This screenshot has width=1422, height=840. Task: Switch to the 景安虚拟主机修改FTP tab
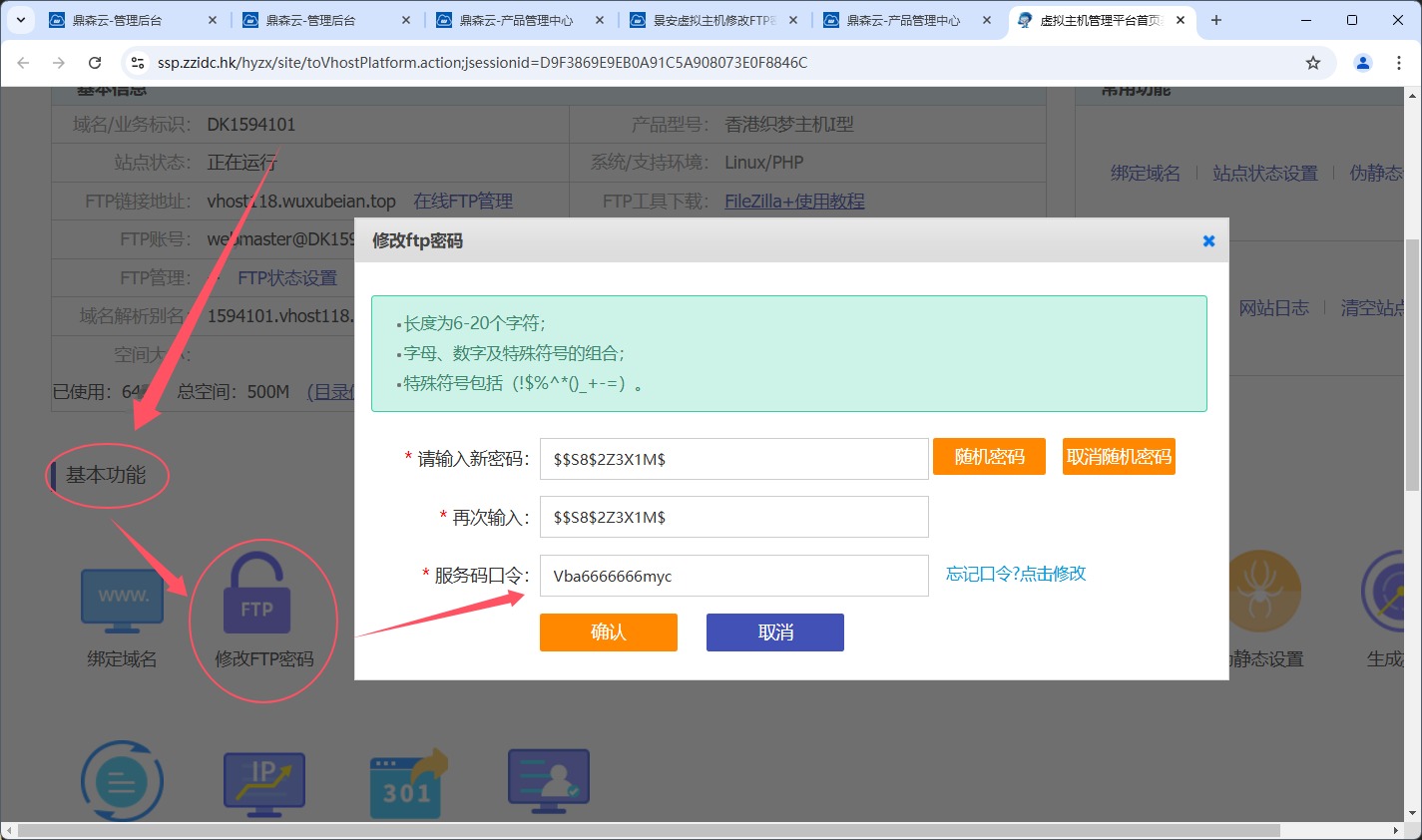click(713, 20)
